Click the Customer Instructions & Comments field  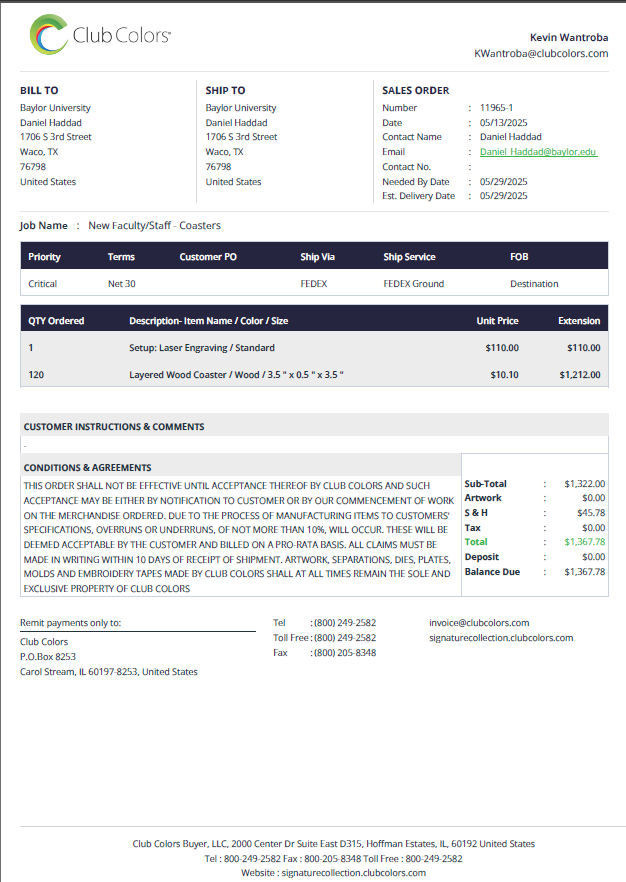click(314, 445)
